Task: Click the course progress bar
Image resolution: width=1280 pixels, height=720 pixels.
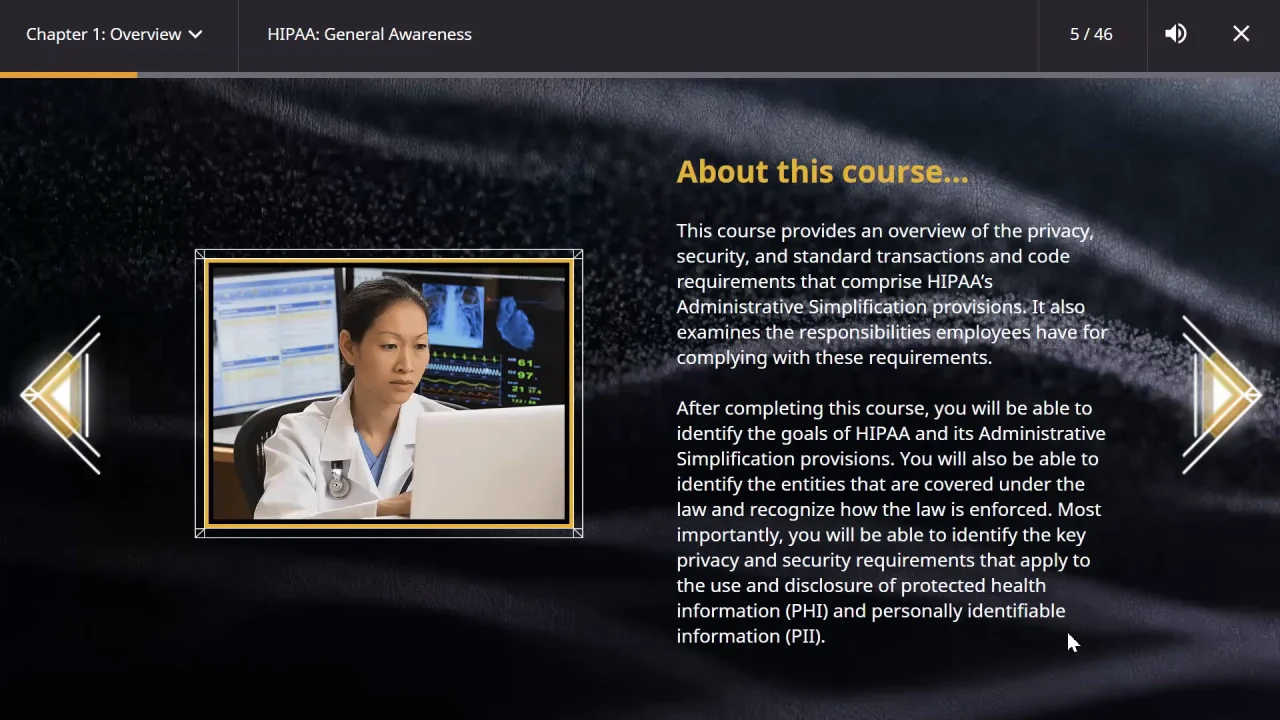Action: 640,74
